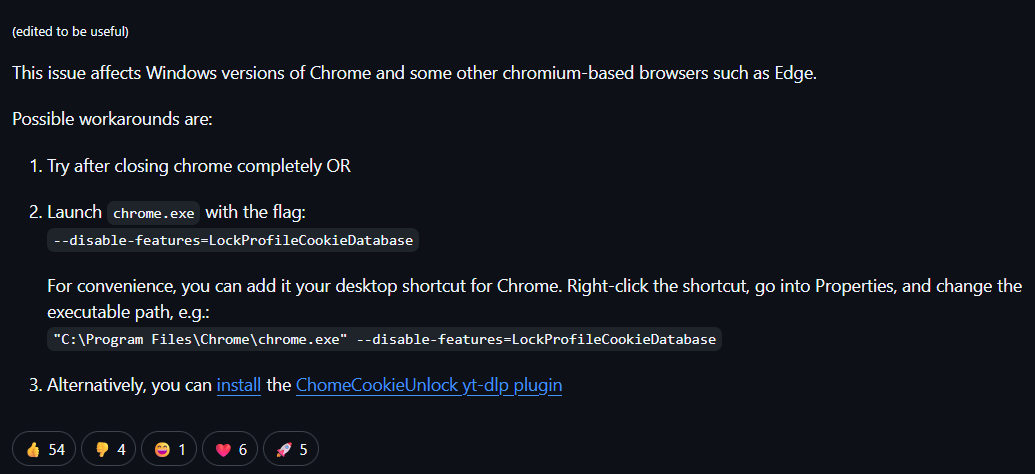Click the '(edited to be useful)' note
Image resolution: width=1035 pixels, height=474 pixels.
point(70,31)
